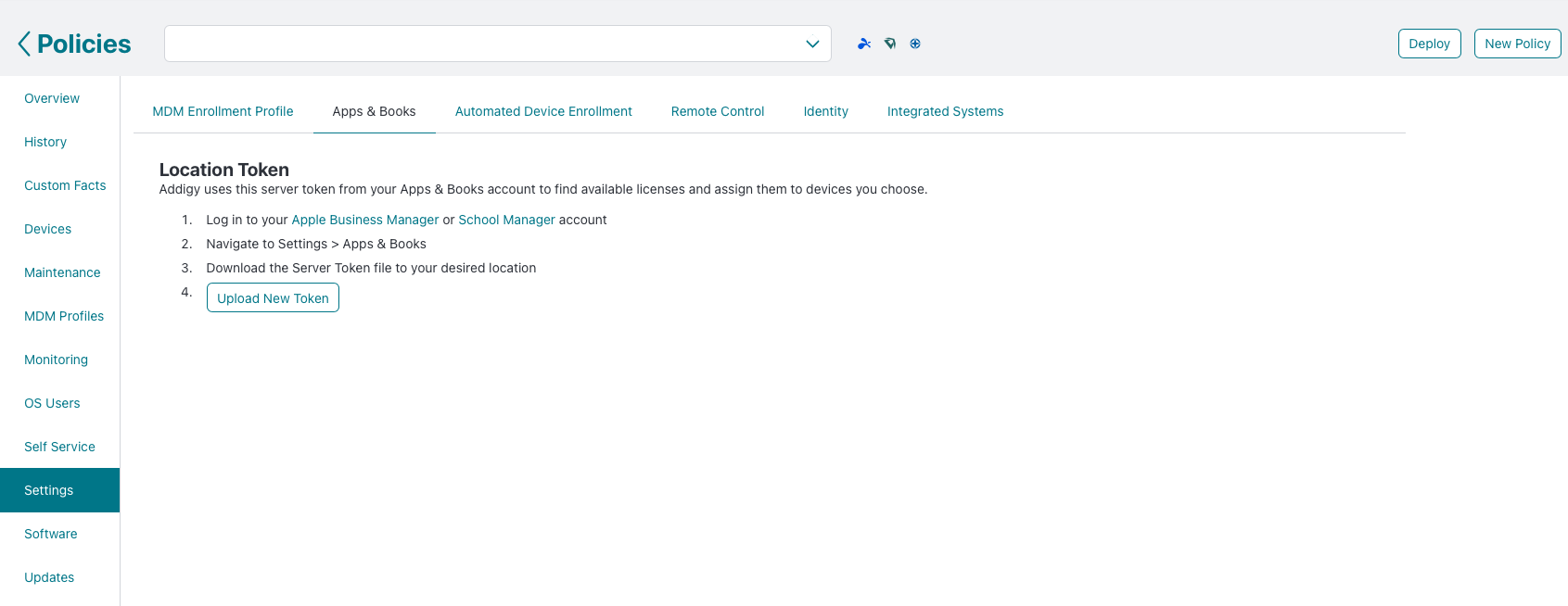
Task: Open the School Manager link
Action: [x=507, y=220]
